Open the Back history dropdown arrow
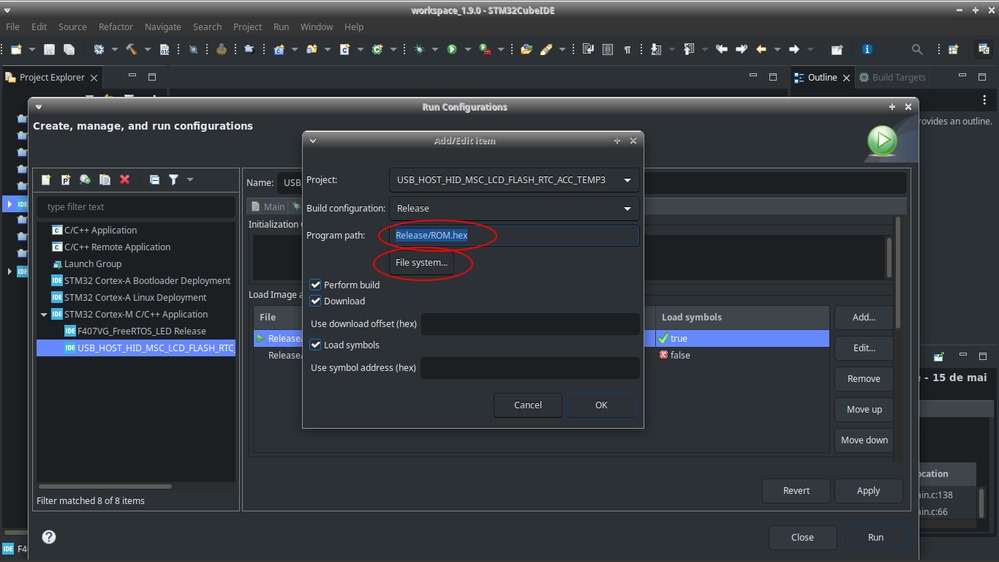 (x=777, y=49)
